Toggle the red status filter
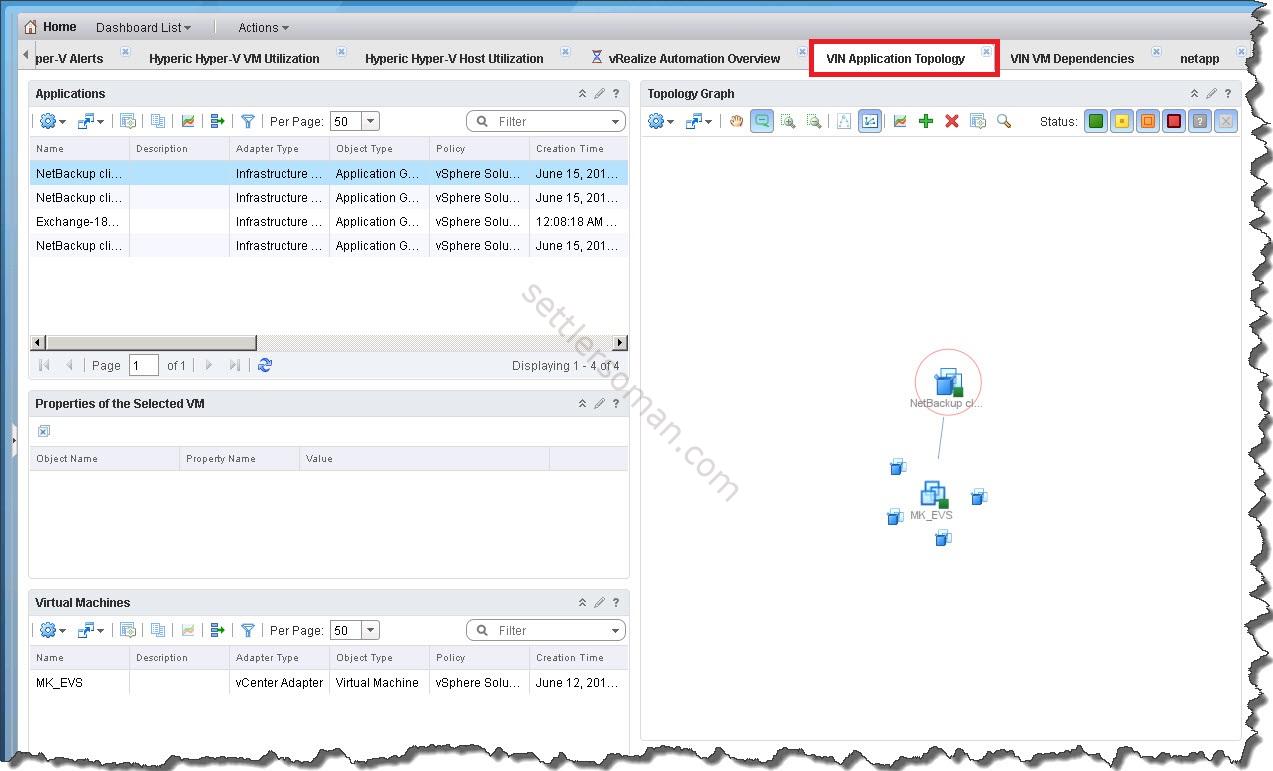Screen dimensions: 1273x771 [x=1174, y=121]
